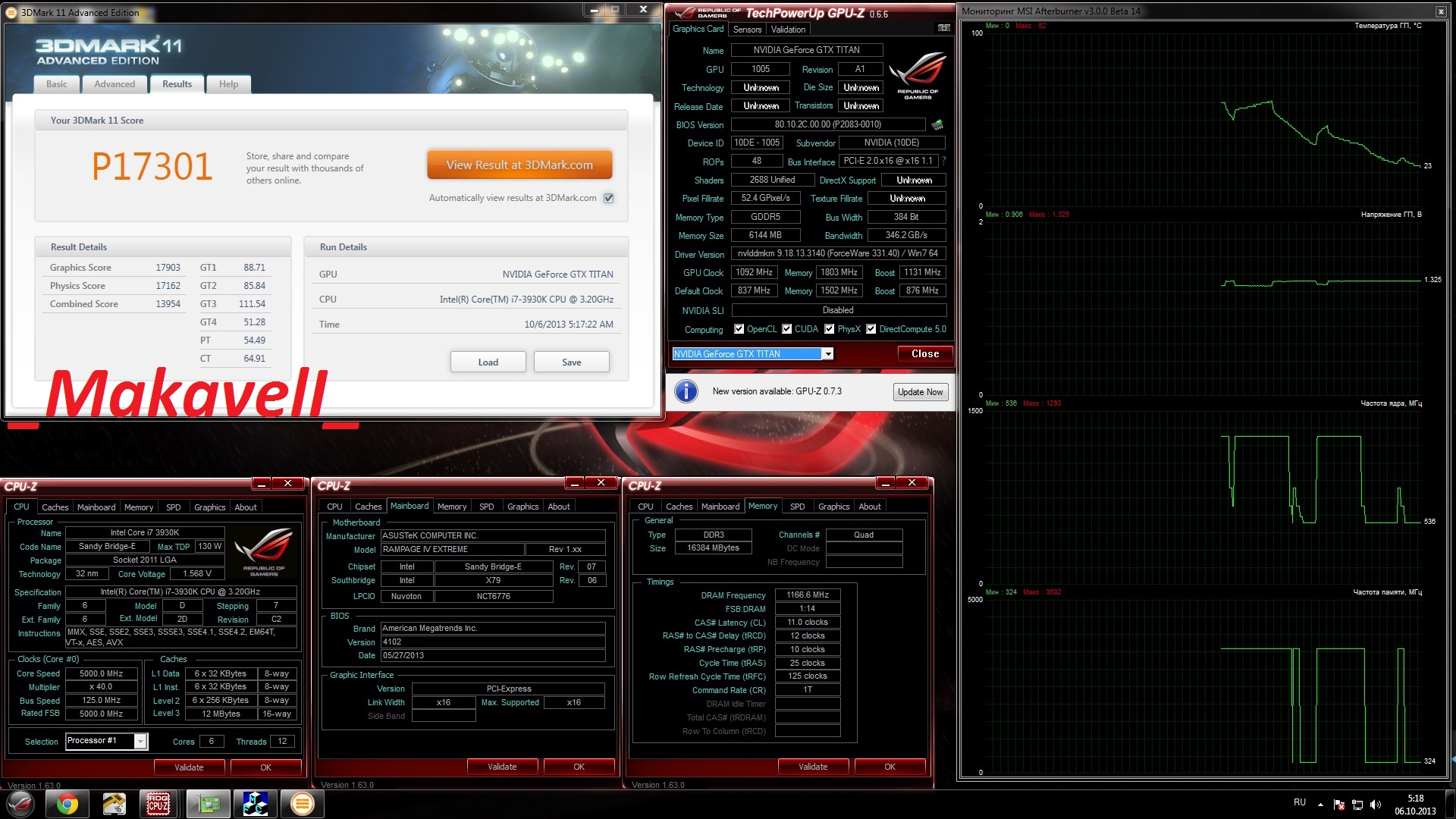Screen dimensions: 1456x819
Task: Click the Physics Score 17162 row
Action: point(115,286)
